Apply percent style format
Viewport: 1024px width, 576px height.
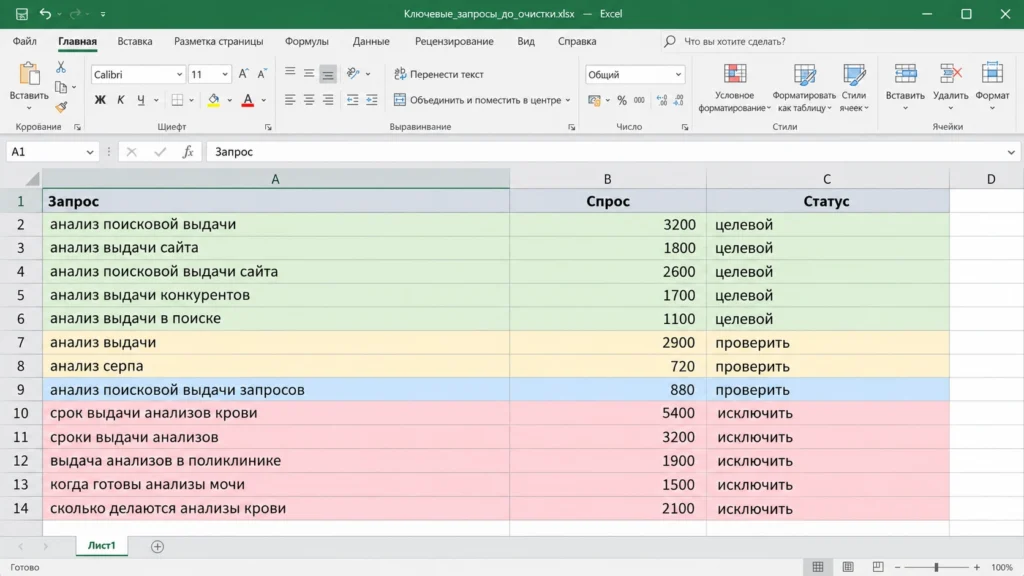[x=622, y=100]
